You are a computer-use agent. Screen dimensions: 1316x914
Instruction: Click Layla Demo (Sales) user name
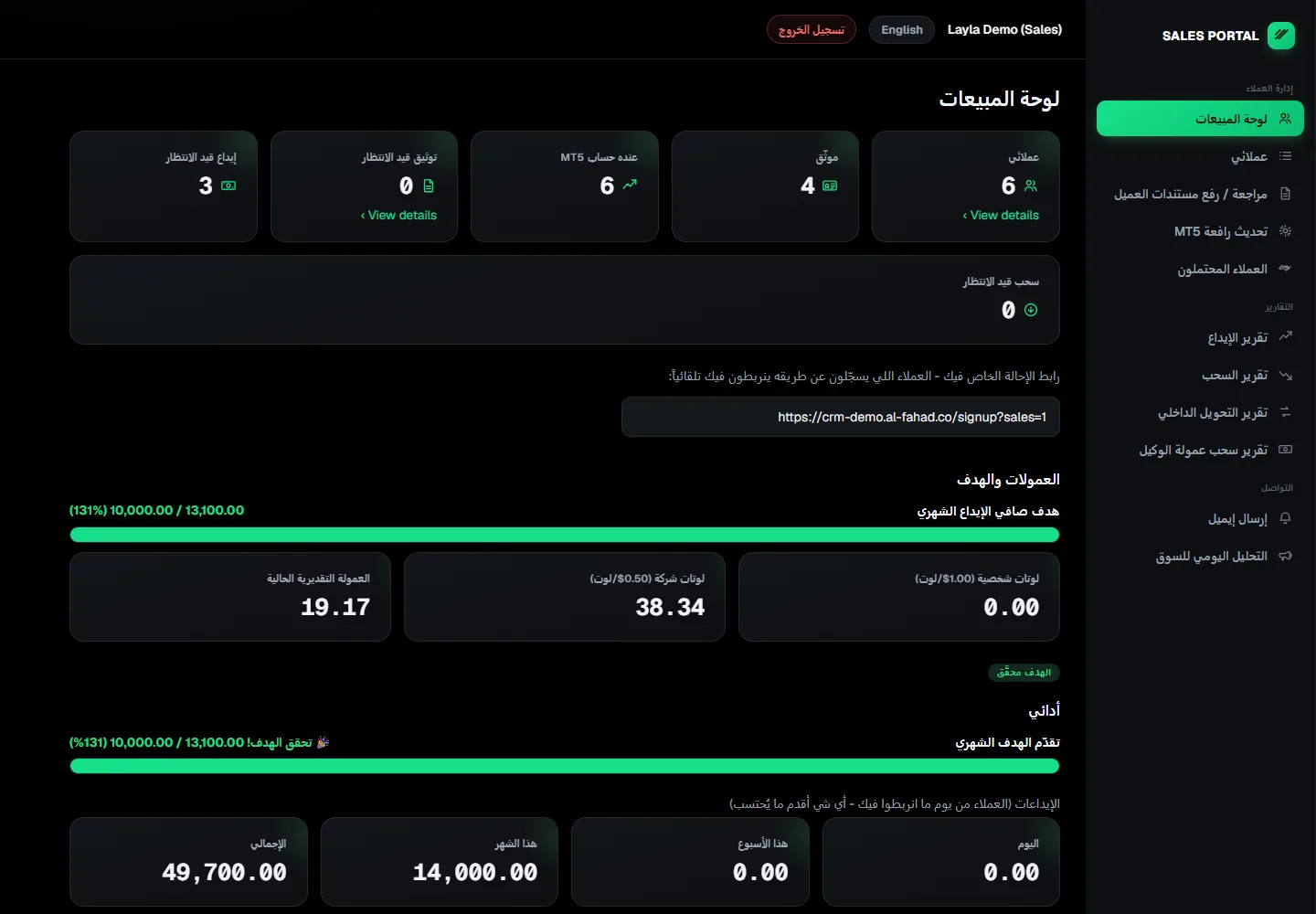(1004, 29)
